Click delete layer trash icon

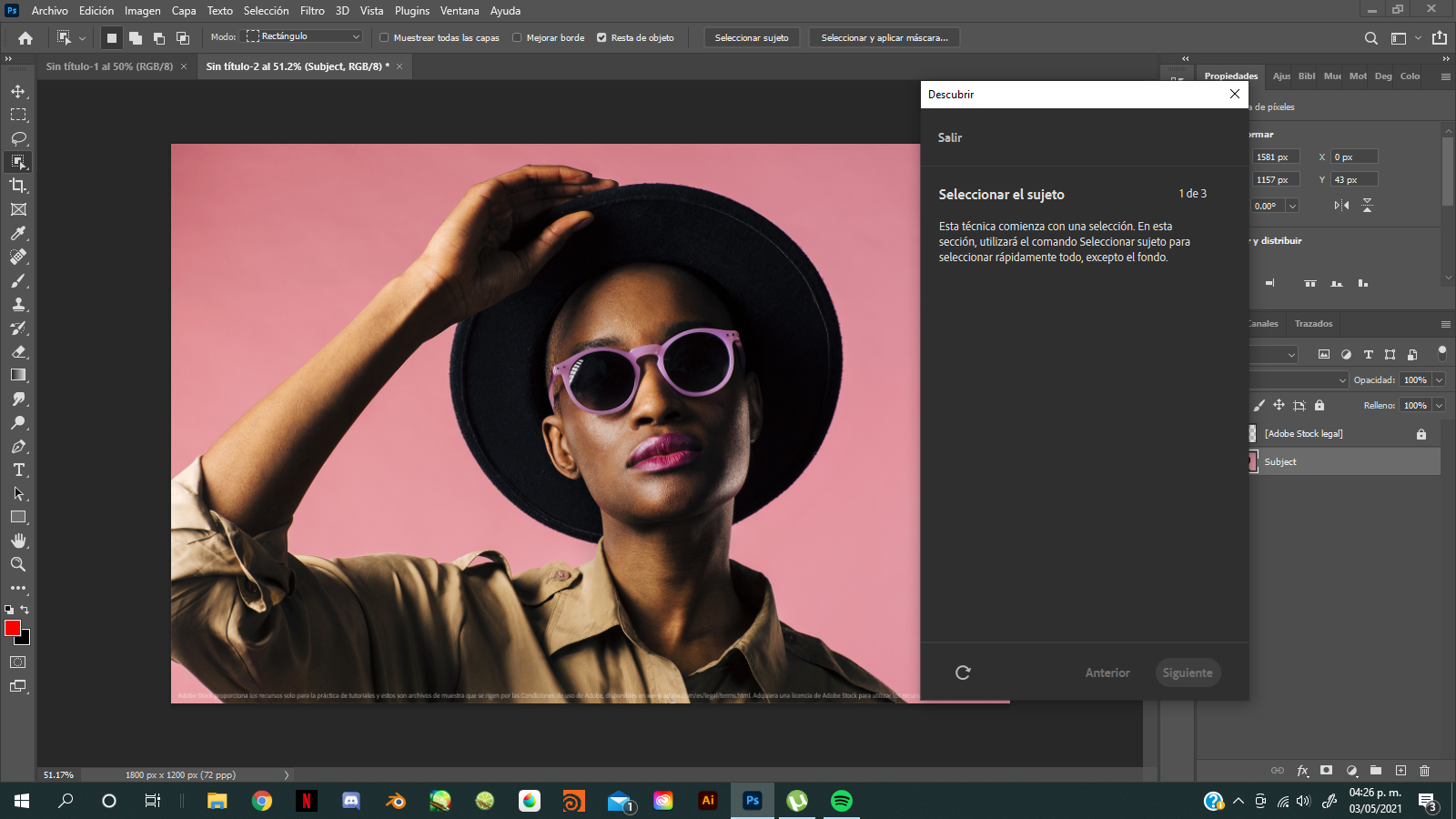point(1425,770)
